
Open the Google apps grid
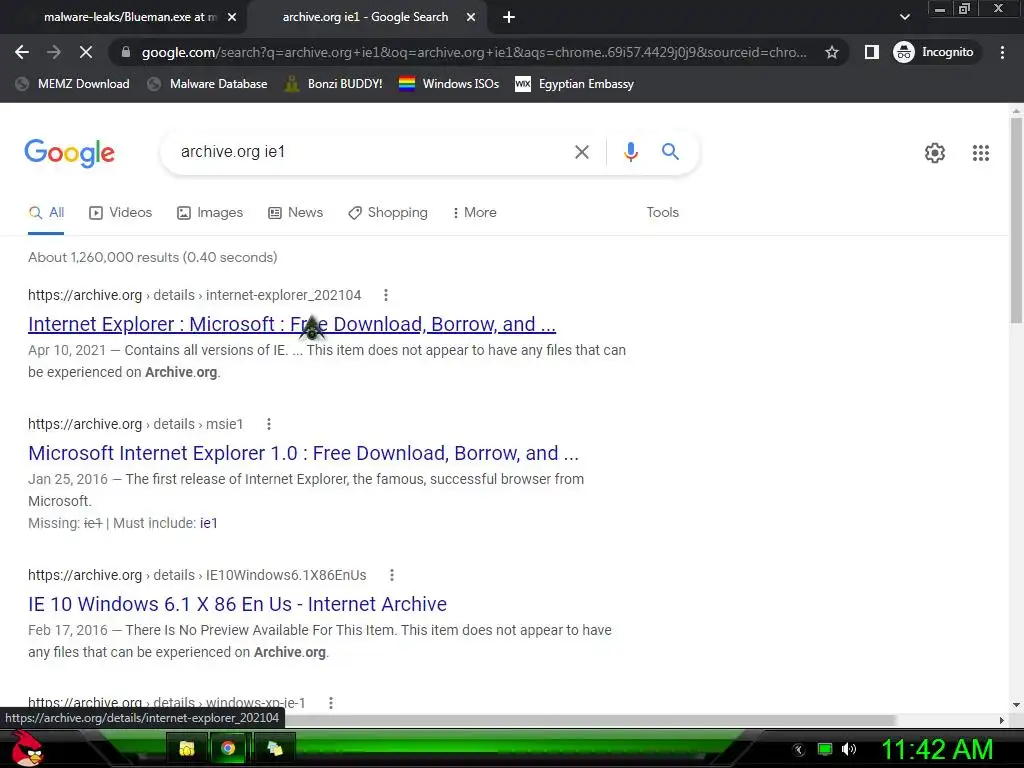pos(980,153)
